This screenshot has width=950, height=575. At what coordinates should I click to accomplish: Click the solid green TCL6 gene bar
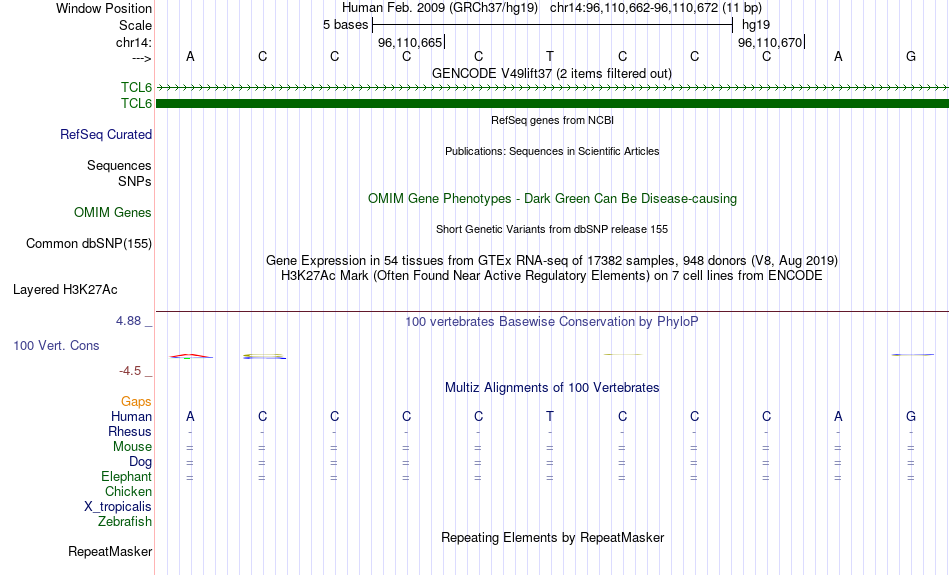point(552,104)
